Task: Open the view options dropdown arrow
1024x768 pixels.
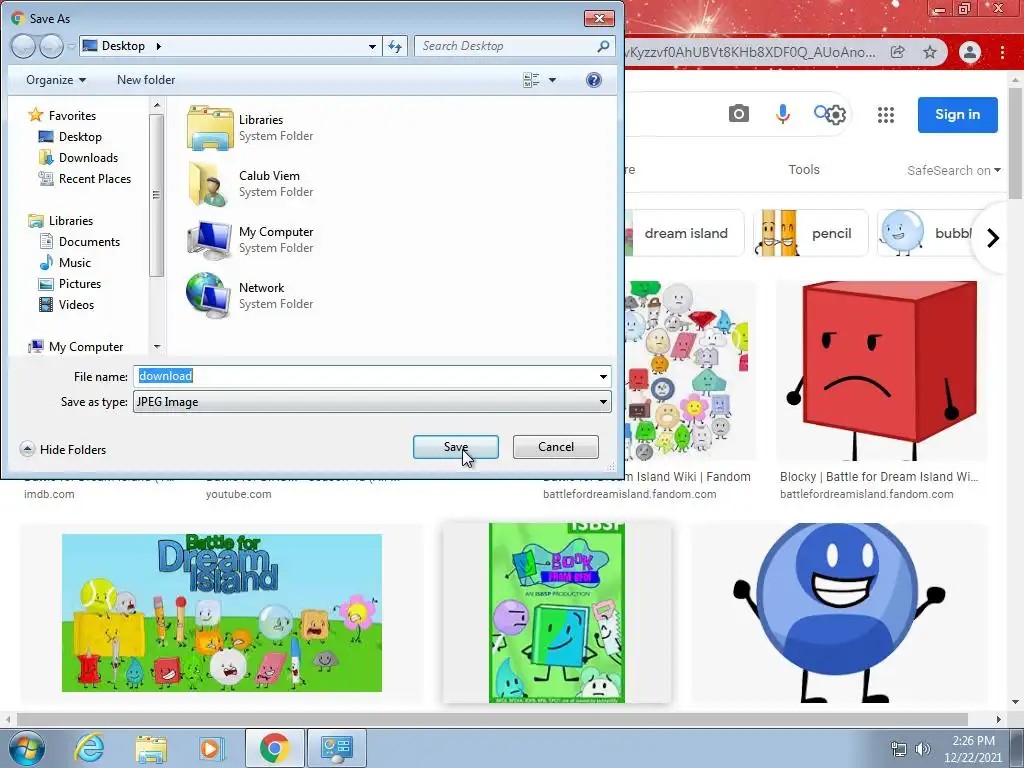Action: pos(552,80)
